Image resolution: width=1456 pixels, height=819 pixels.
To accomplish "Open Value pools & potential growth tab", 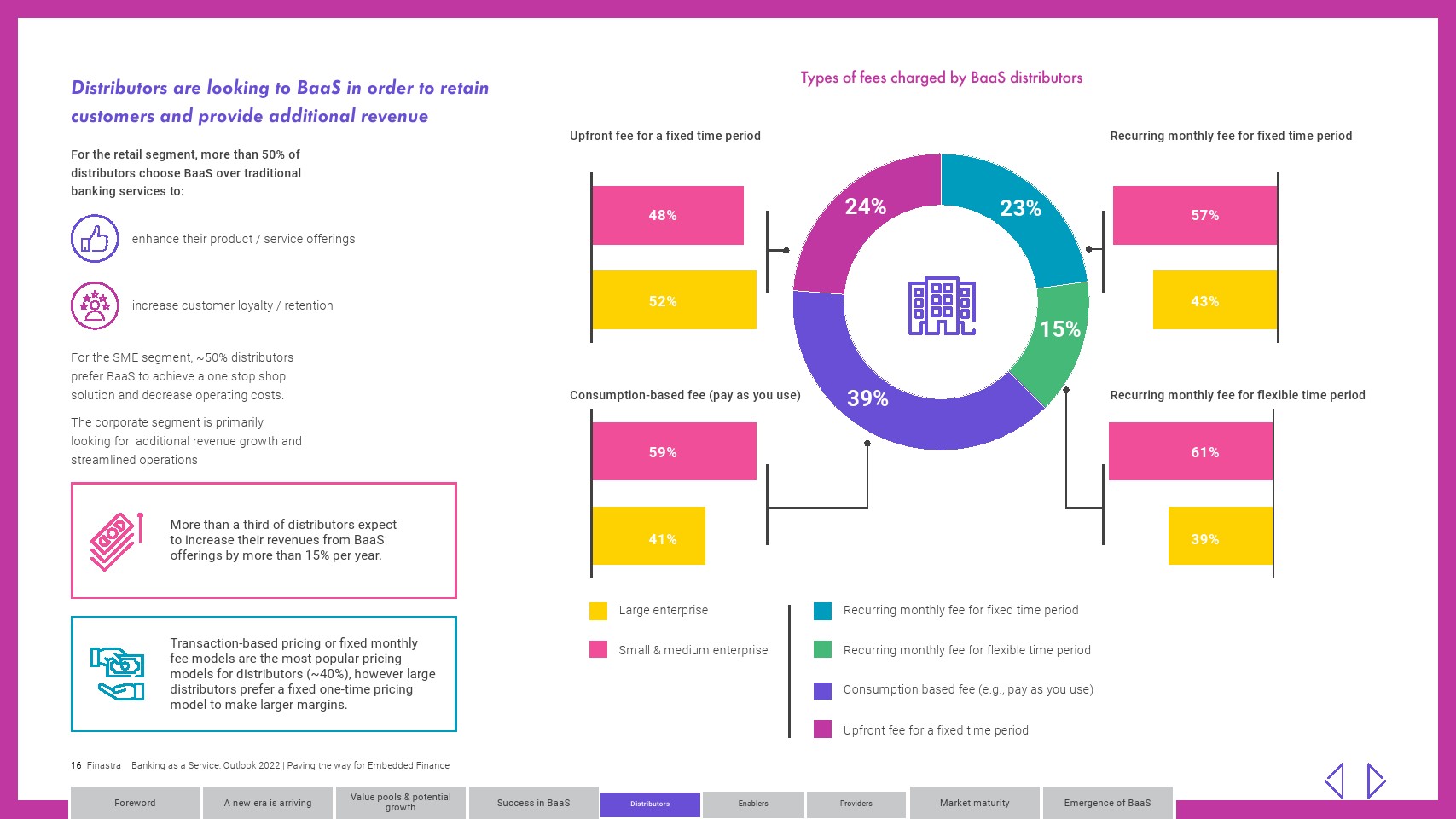I will tap(400, 803).
